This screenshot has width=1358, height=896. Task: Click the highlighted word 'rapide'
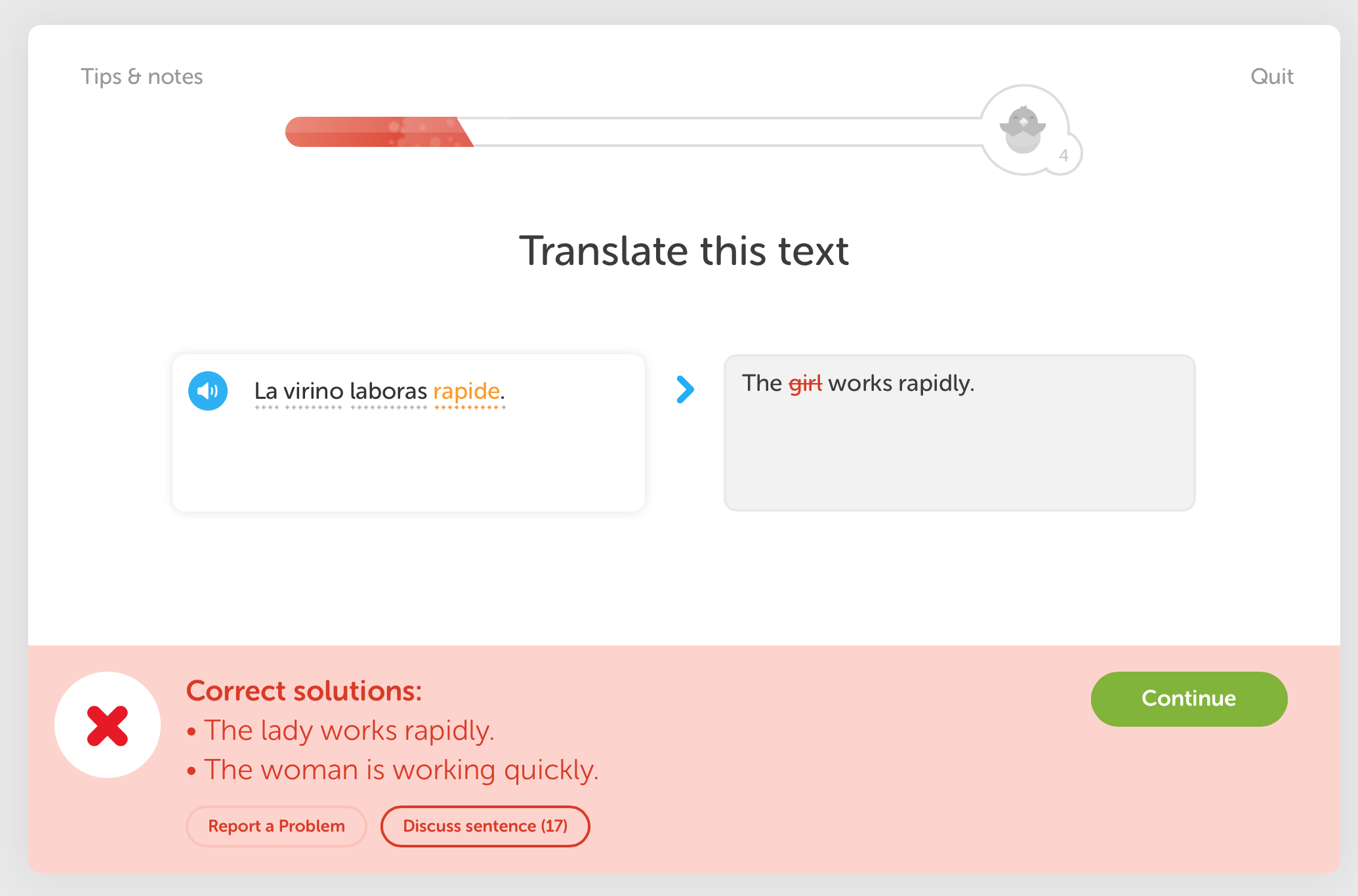click(466, 391)
